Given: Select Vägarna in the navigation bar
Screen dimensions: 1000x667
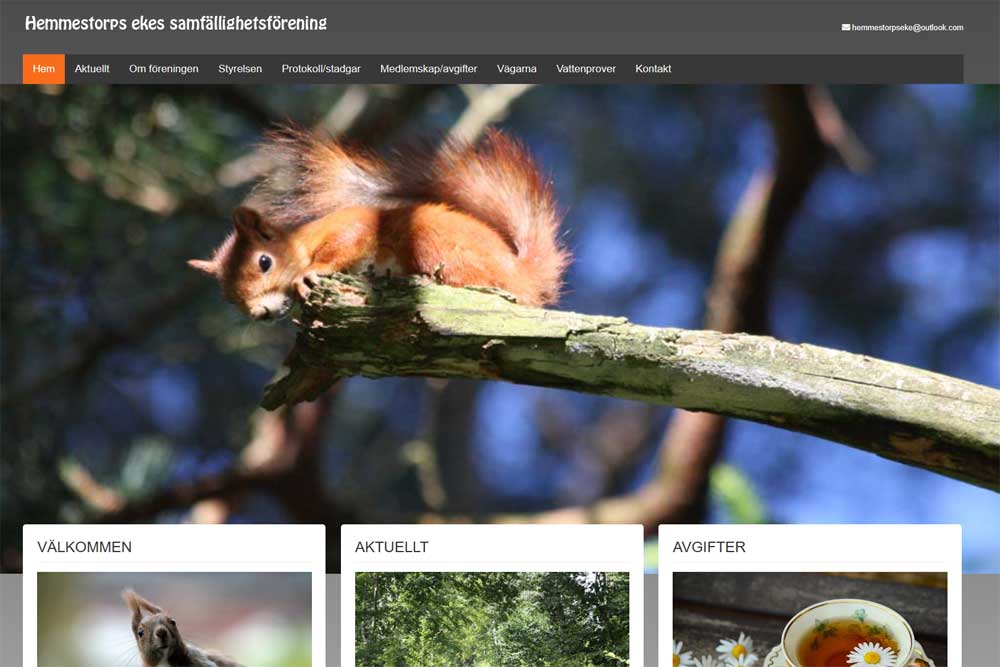Looking at the screenshot, I should 517,69.
